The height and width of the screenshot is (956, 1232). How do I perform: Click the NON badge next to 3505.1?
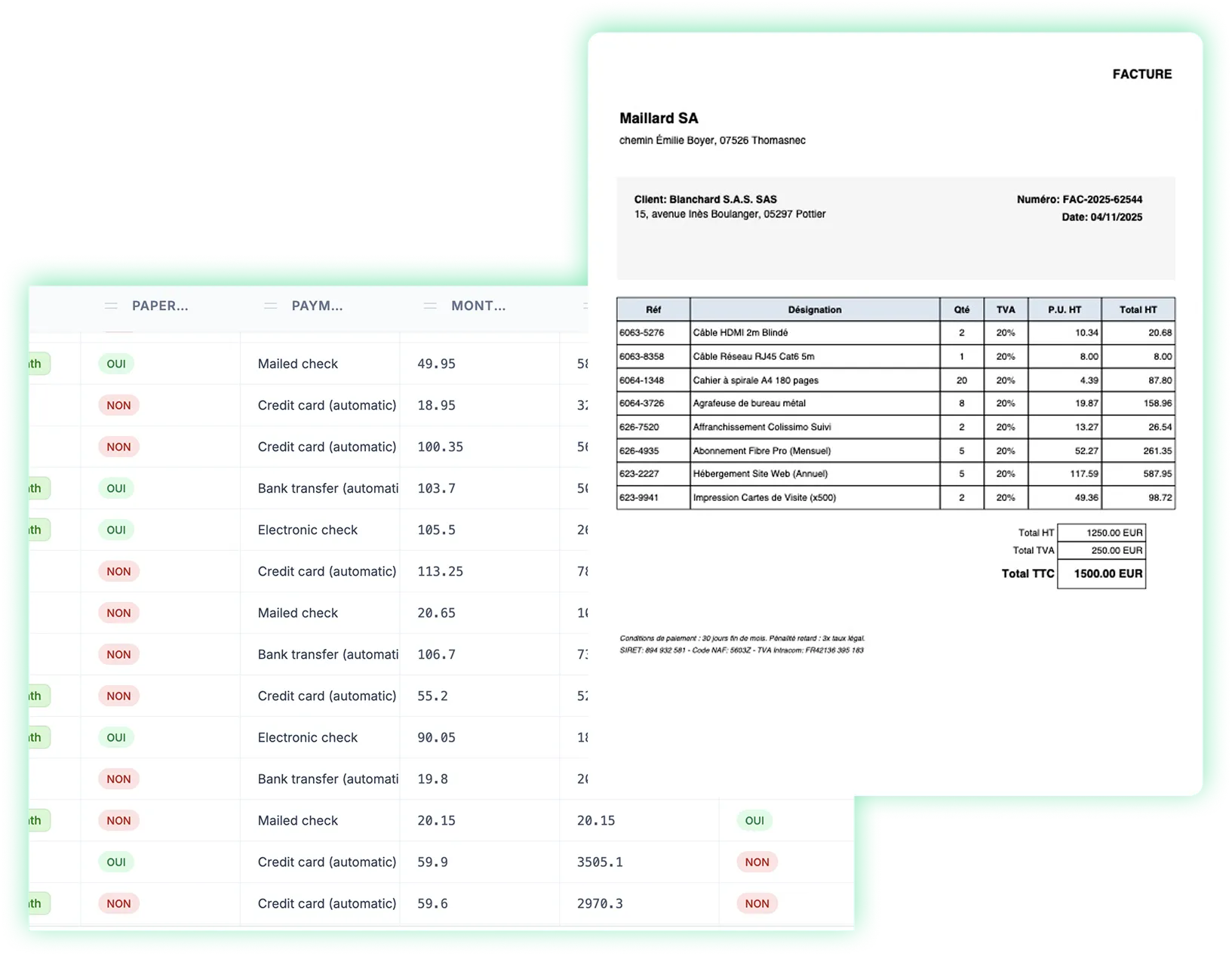tap(757, 862)
